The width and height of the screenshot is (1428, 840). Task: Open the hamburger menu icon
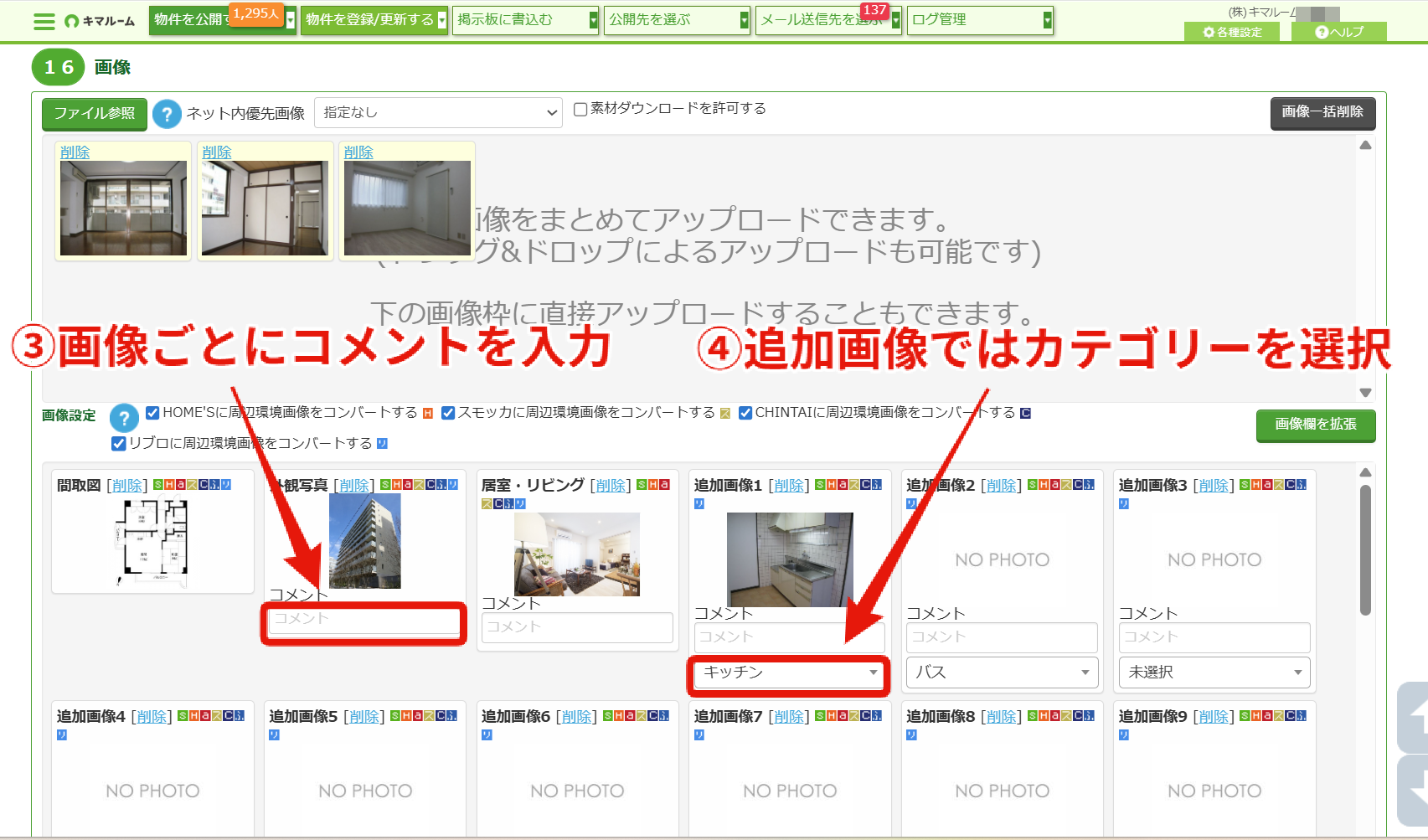pyautogui.click(x=44, y=21)
